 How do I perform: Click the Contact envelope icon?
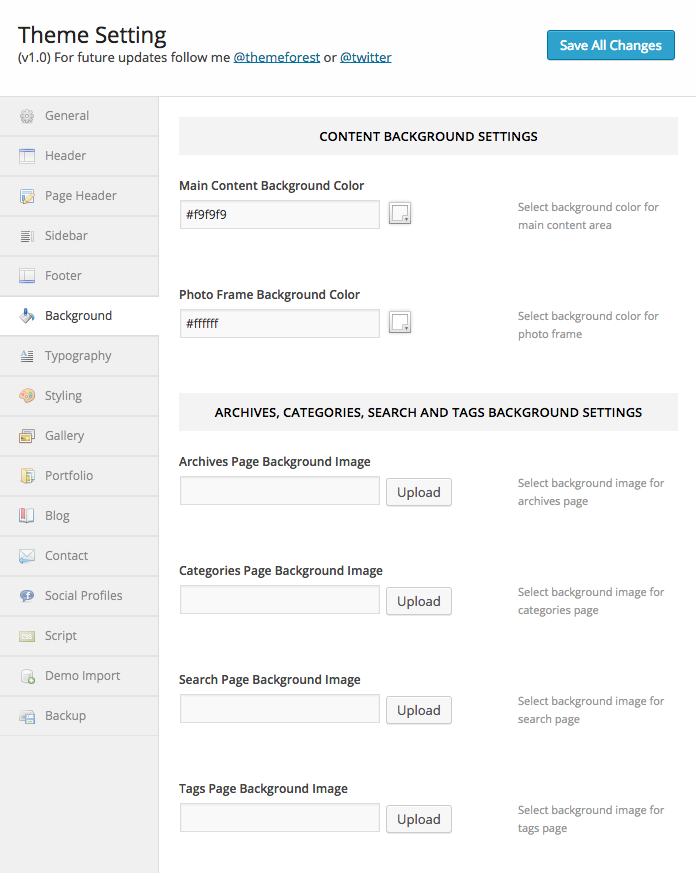coord(27,556)
